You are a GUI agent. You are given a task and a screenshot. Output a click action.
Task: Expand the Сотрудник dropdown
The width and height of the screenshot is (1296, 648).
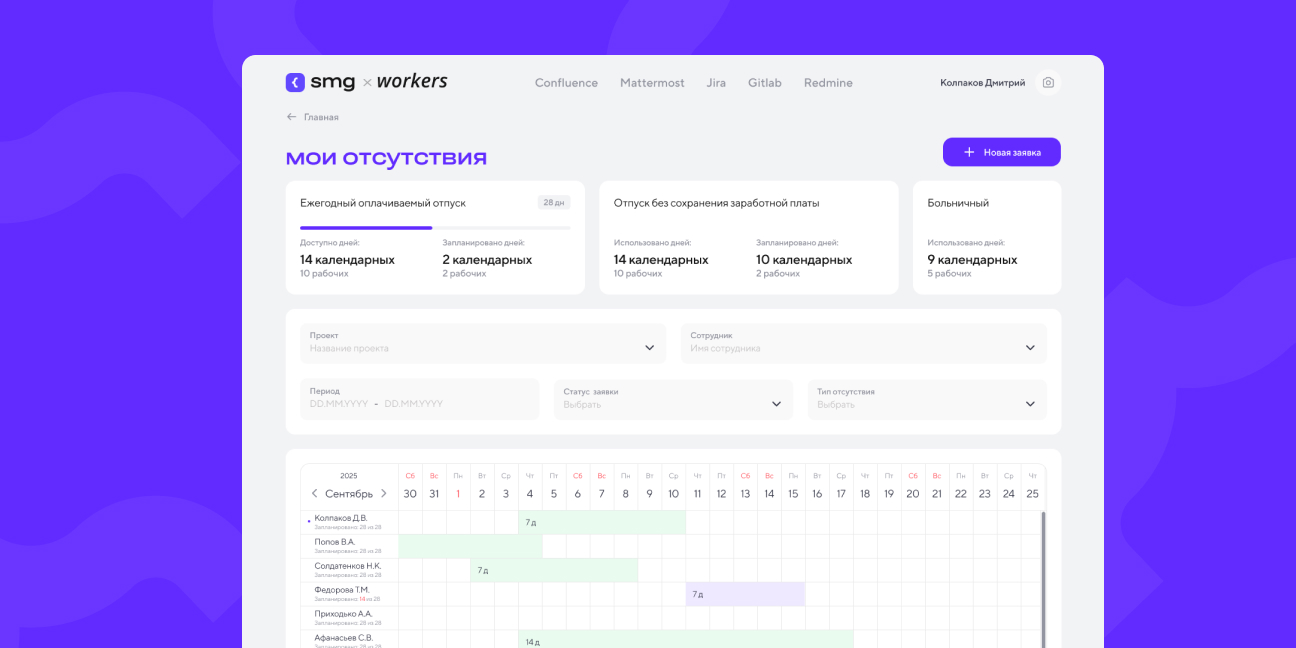tap(864, 343)
